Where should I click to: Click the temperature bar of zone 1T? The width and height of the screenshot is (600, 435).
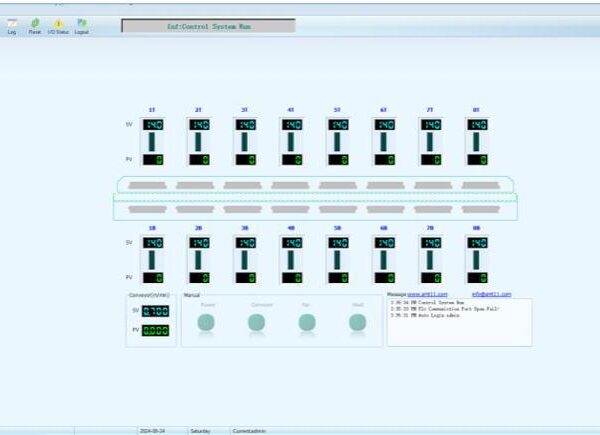(152, 142)
